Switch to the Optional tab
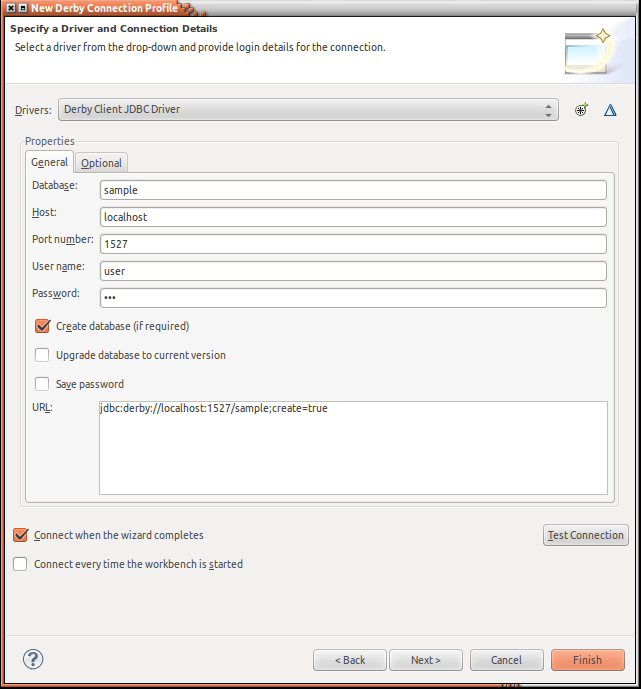 (101, 163)
